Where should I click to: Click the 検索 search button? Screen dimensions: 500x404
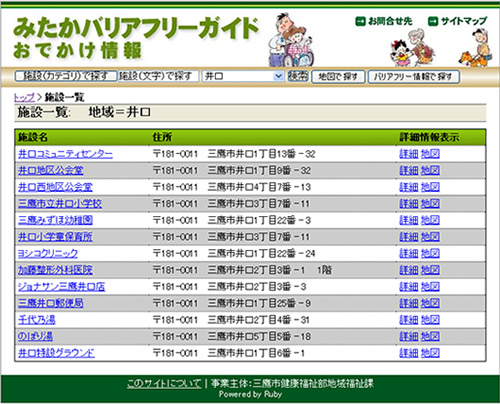298,76
